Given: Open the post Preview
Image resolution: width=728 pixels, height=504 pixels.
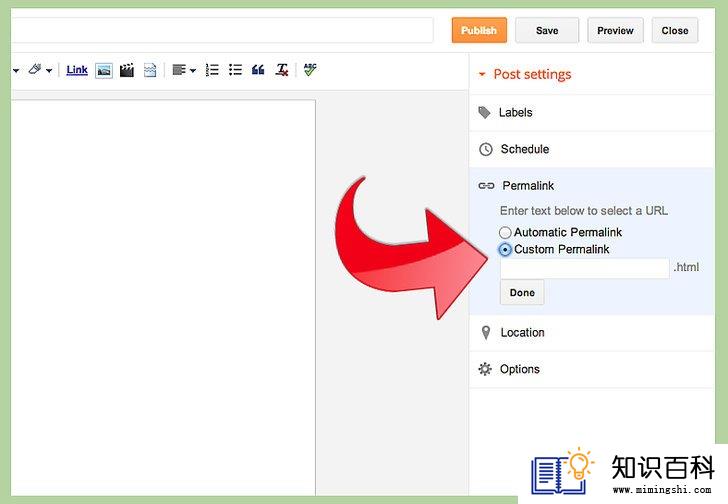Looking at the screenshot, I should tap(615, 31).
